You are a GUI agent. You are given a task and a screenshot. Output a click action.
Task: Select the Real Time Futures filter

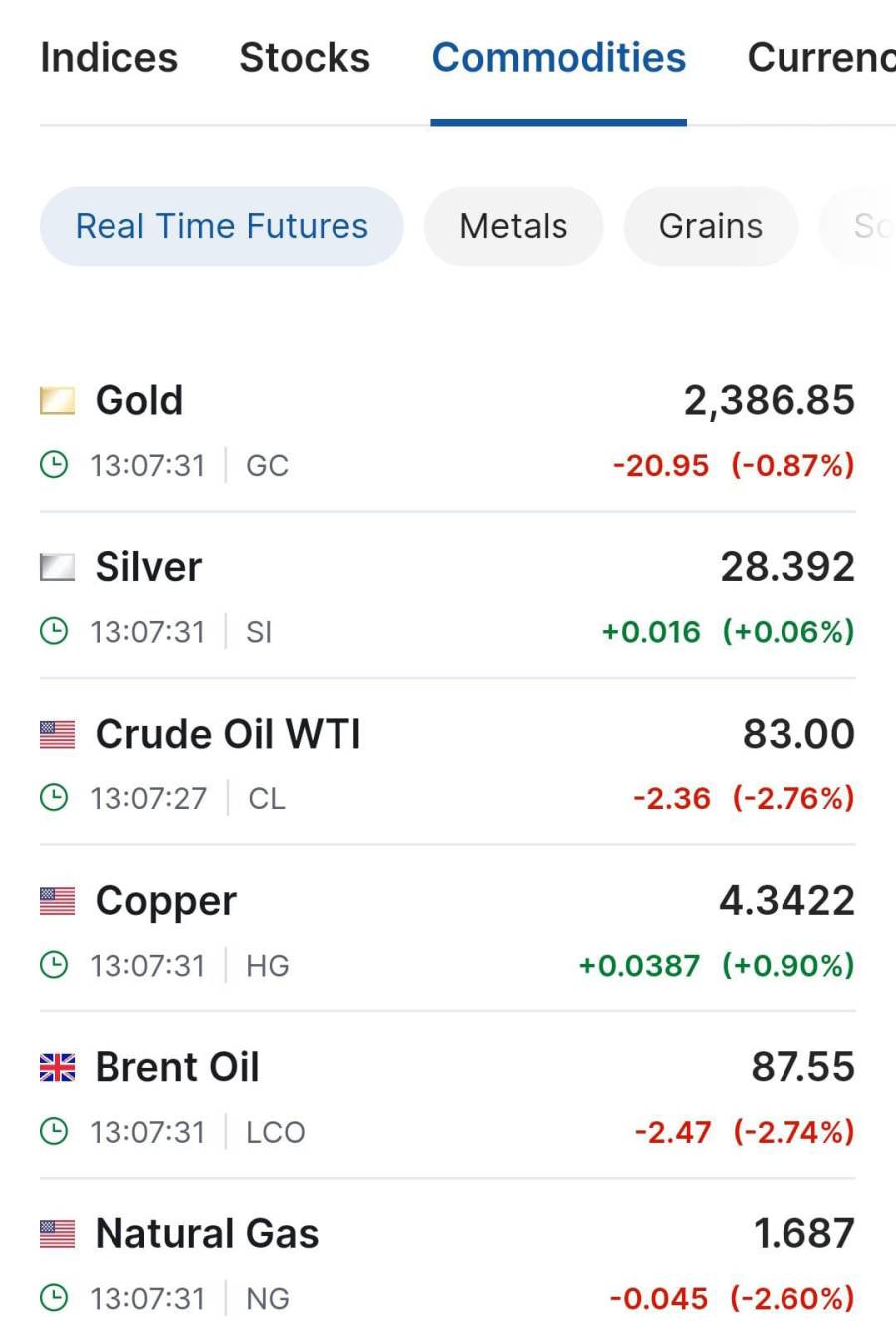pyautogui.click(x=222, y=226)
